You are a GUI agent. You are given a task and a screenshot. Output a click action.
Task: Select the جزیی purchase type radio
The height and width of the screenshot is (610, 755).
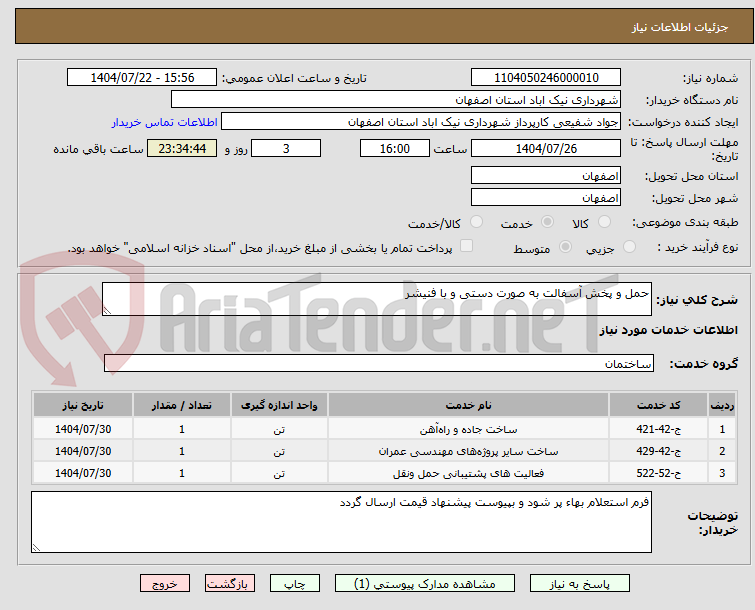pyautogui.click(x=629, y=247)
